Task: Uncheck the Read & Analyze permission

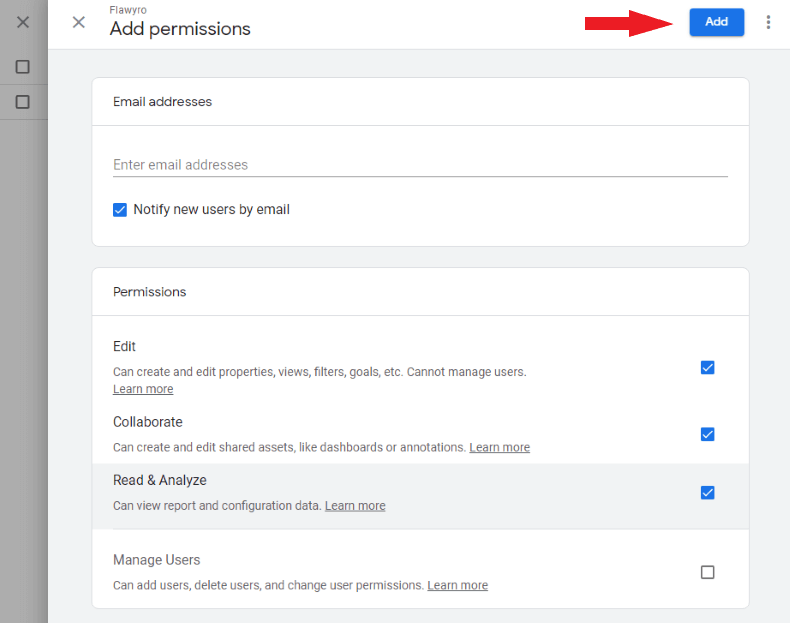Action: pos(708,492)
